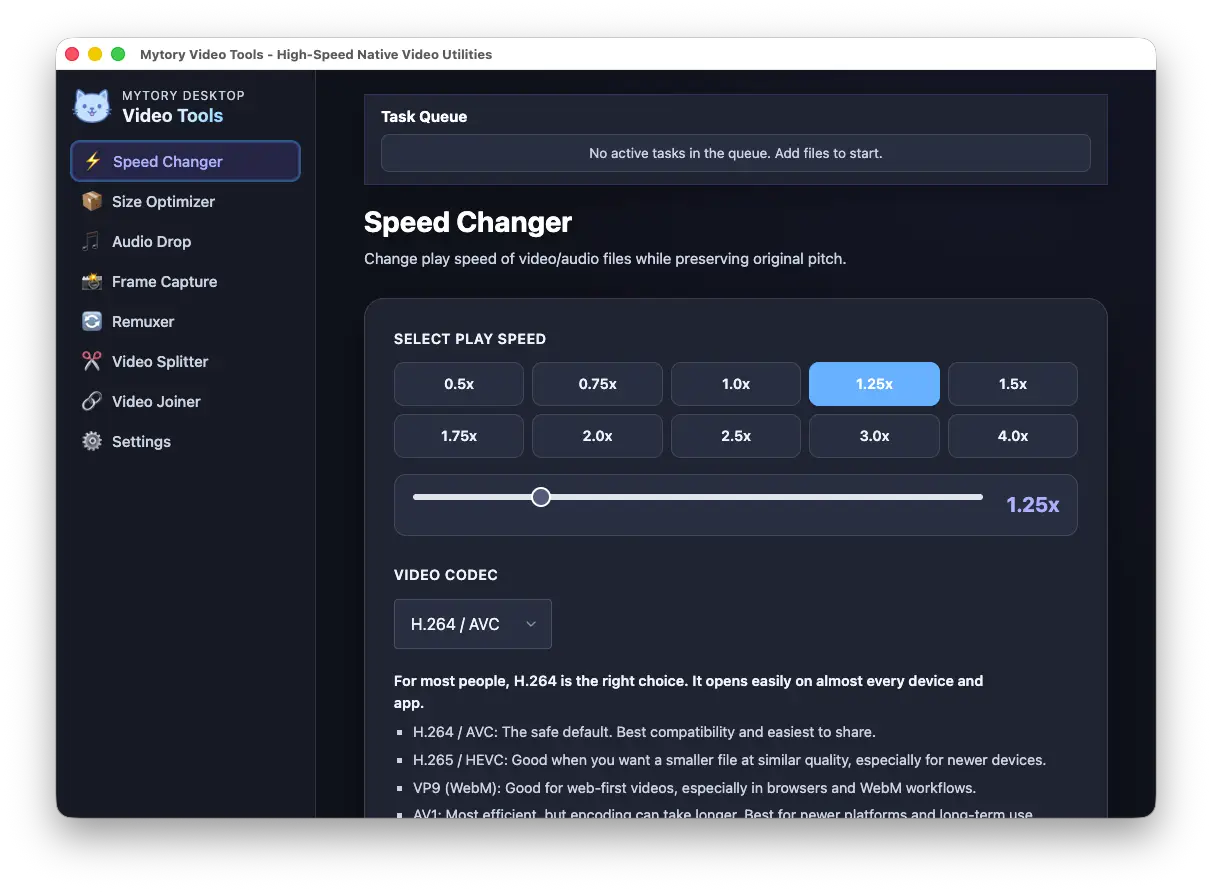
Task: Click the right end of speed slider track
Action: click(x=979, y=497)
